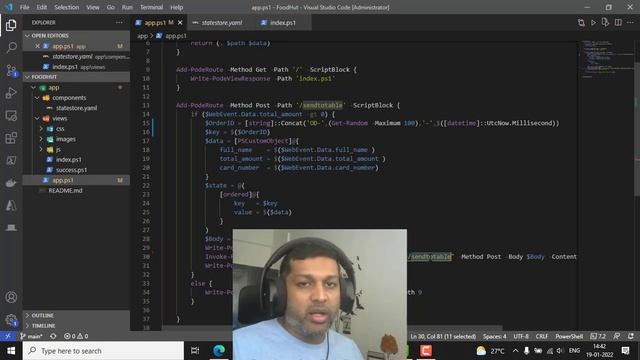The height and width of the screenshot is (360, 640).
Task: Click the remote window status bar icon
Action: tap(8, 336)
